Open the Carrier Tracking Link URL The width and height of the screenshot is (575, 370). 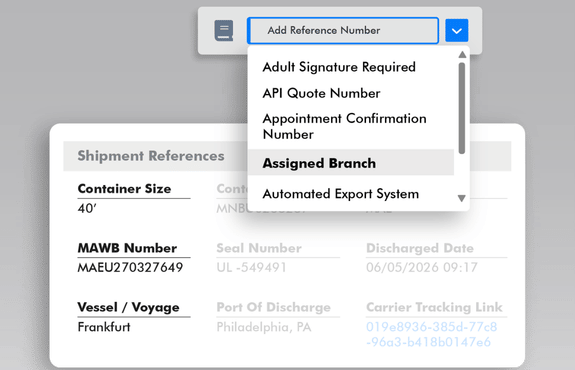point(432,334)
